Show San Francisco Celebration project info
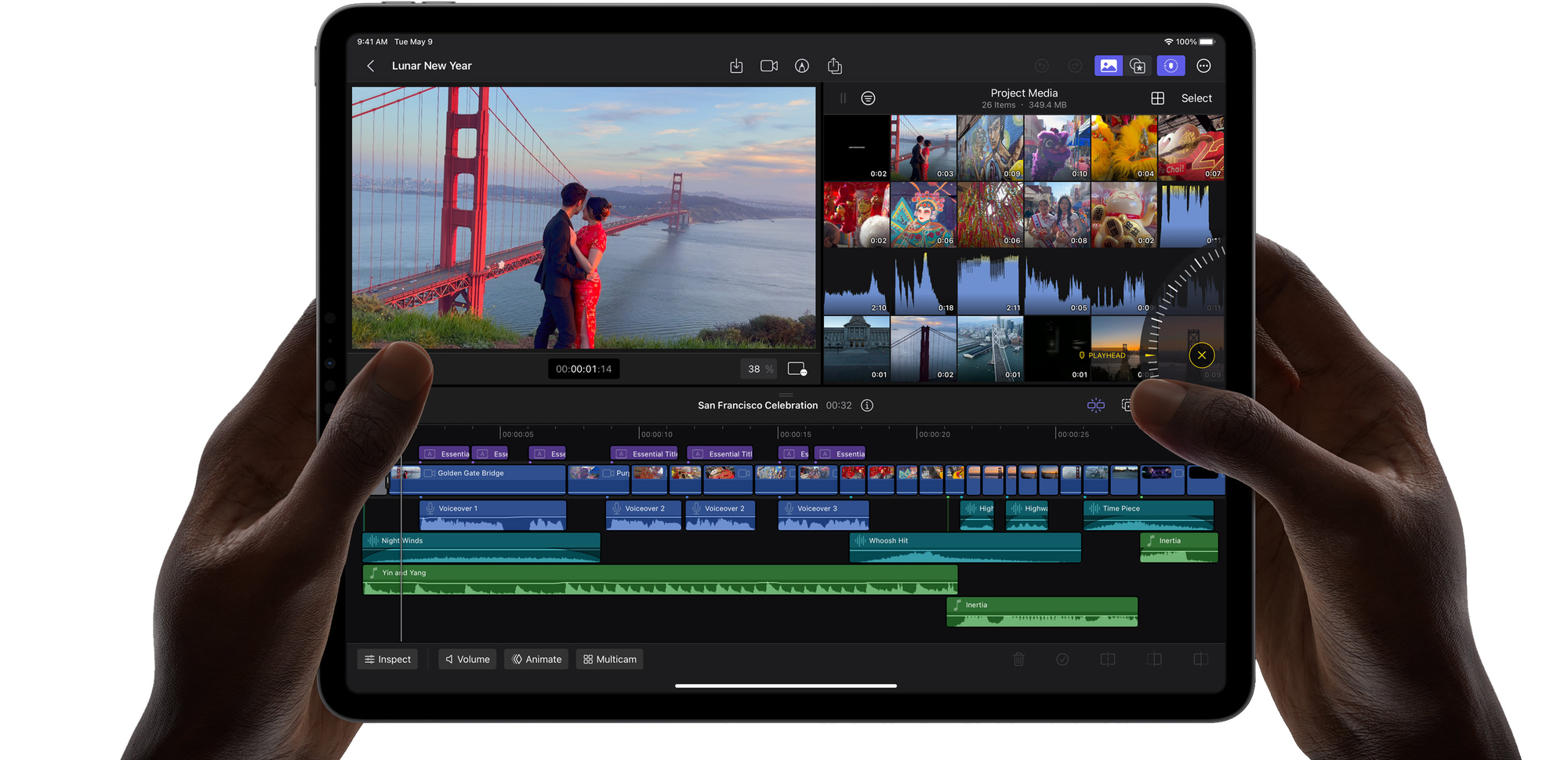 (866, 405)
